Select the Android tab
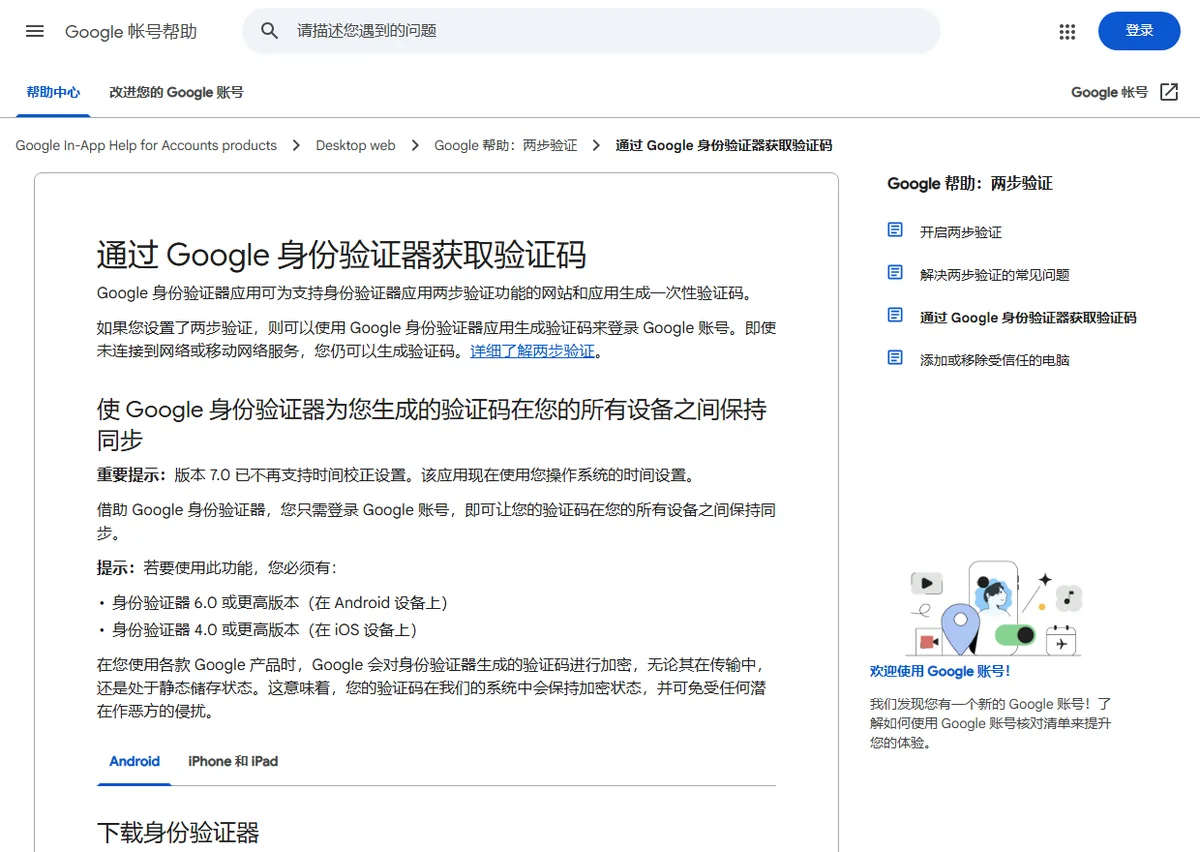 (x=135, y=761)
